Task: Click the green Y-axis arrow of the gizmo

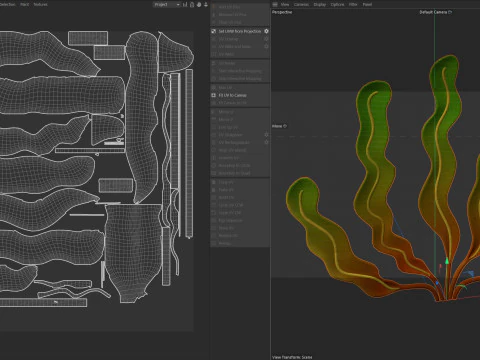Action: [x=447, y=261]
